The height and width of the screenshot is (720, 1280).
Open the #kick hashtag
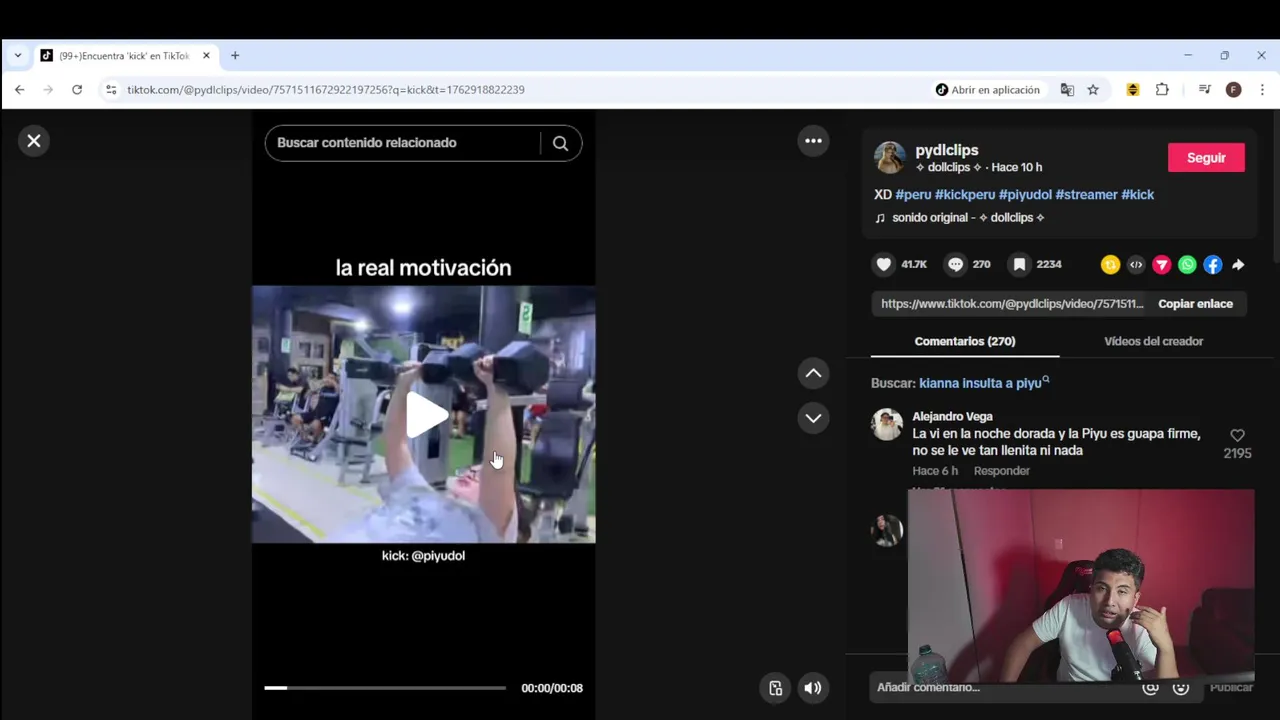(x=1137, y=195)
